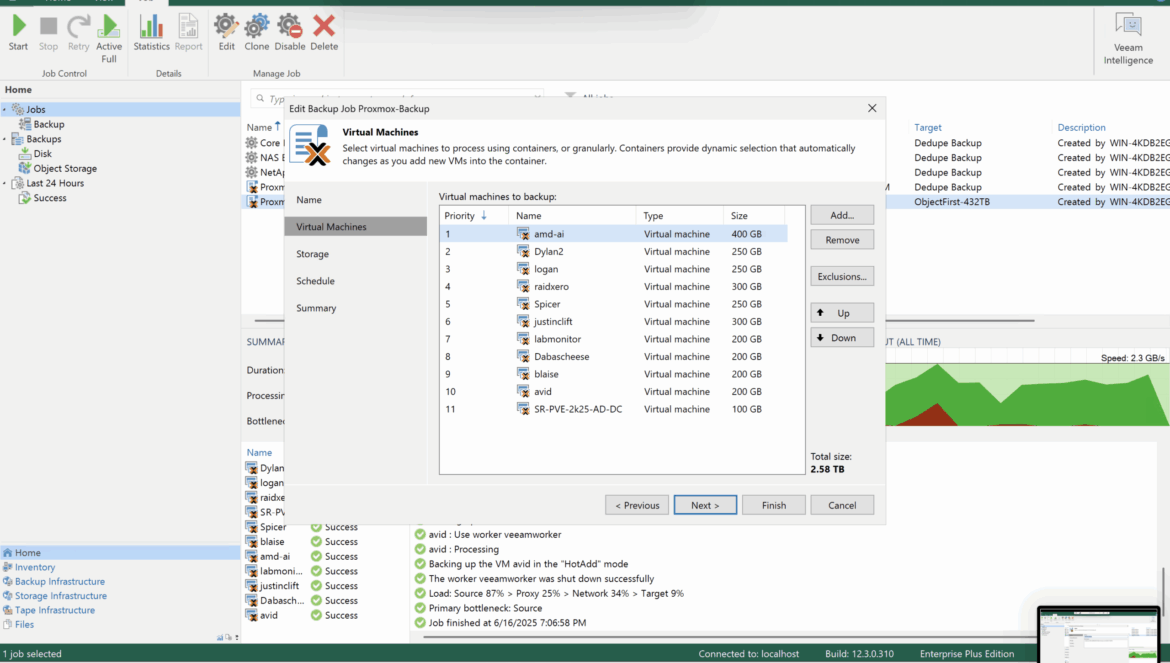Viewport: 1170px width, 663px height.
Task: Collapse the Jobs tree node
Action: tap(4, 110)
